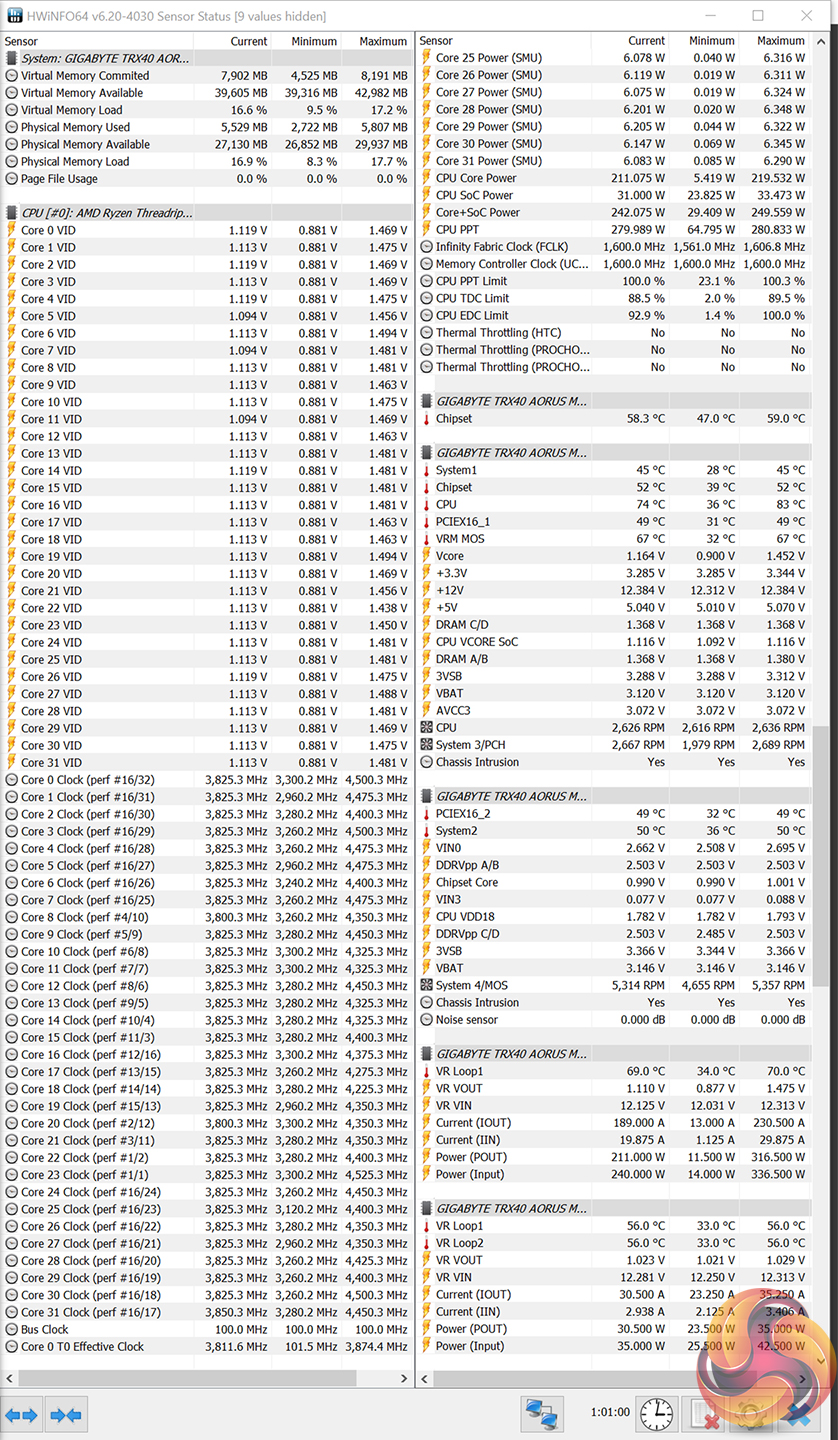Click the thermometer icon beside VRM MOS

(x=427, y=539)
